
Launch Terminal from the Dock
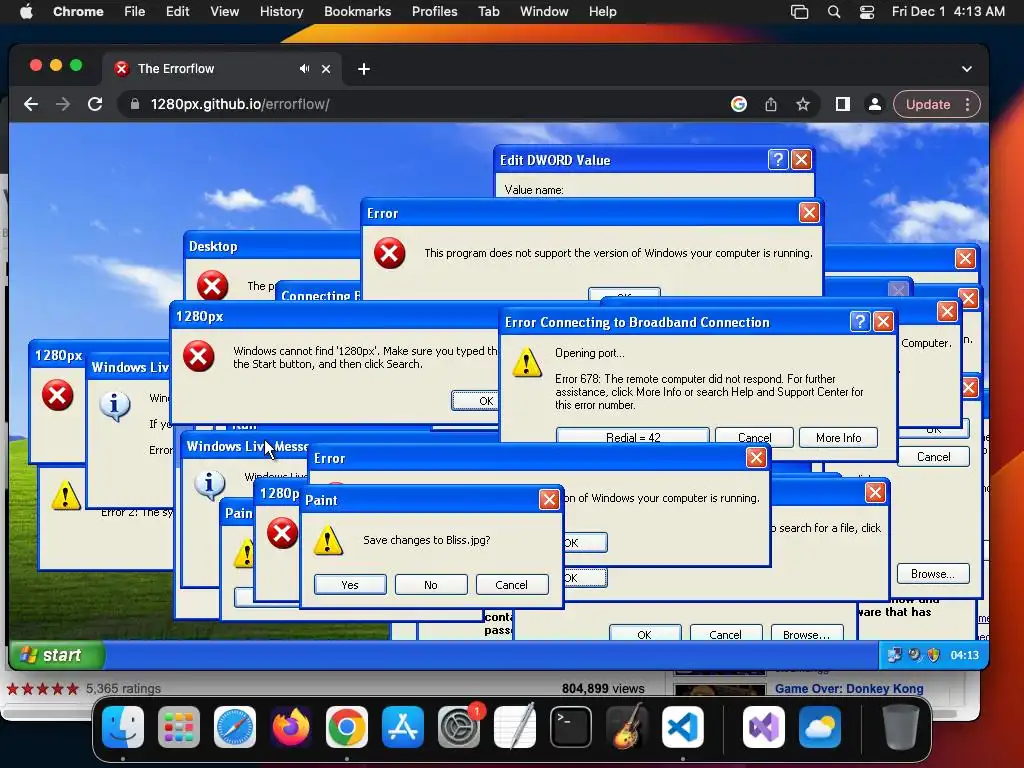pyautogui.click(x=571, y=727)
